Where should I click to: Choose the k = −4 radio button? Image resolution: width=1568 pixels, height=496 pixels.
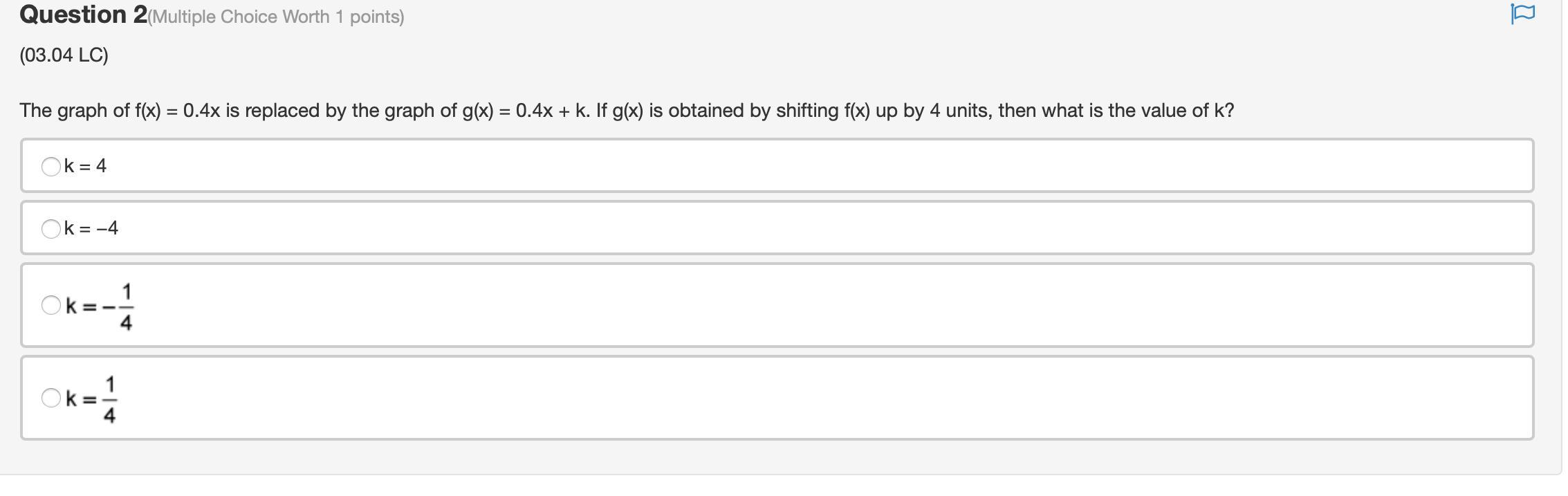(x=50, y=228)
